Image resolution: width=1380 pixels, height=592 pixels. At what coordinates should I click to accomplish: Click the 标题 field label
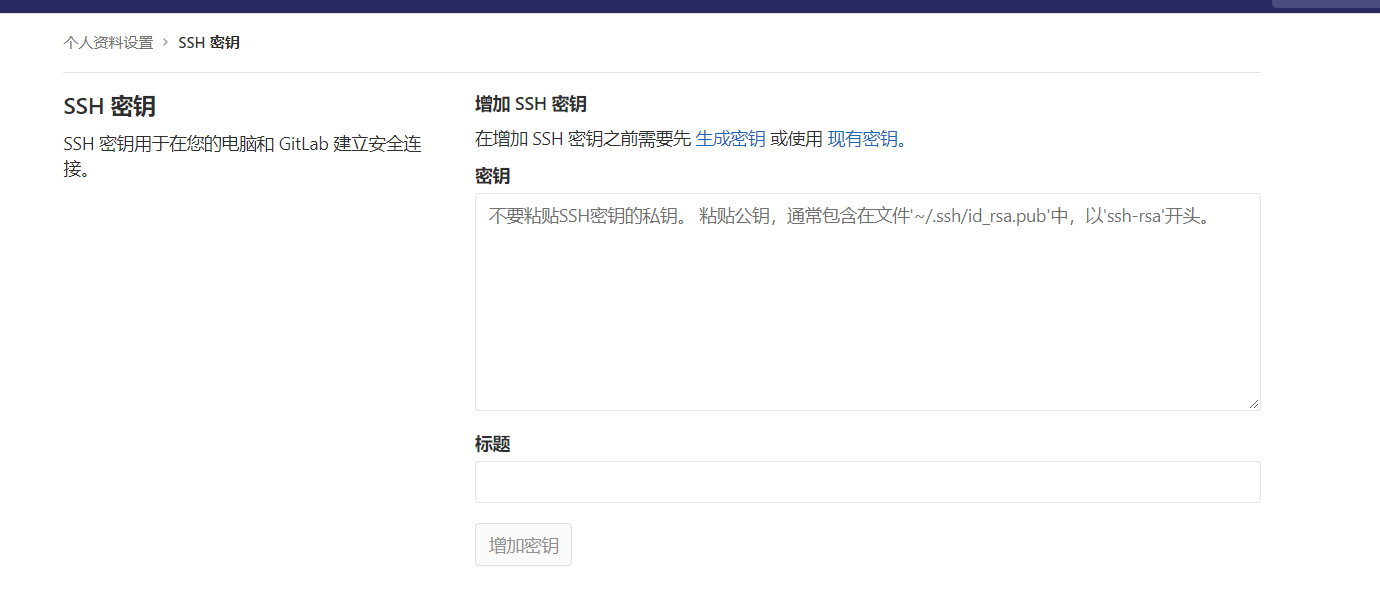click(492, 444)
